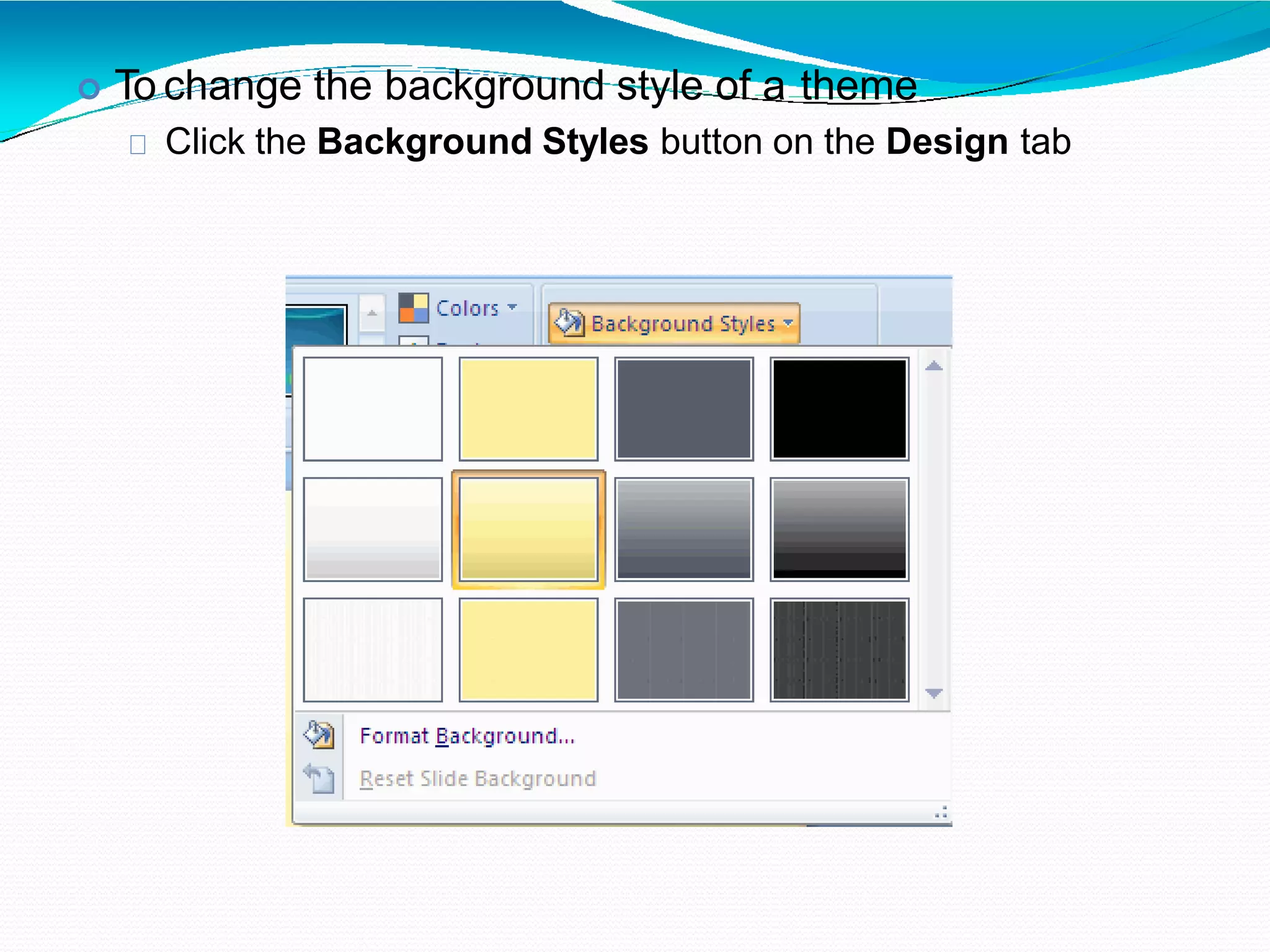The width and height of the screenshot is (1270, 952).
Task: Click the Format Background paint bucket icon
Action: (319, 735)
